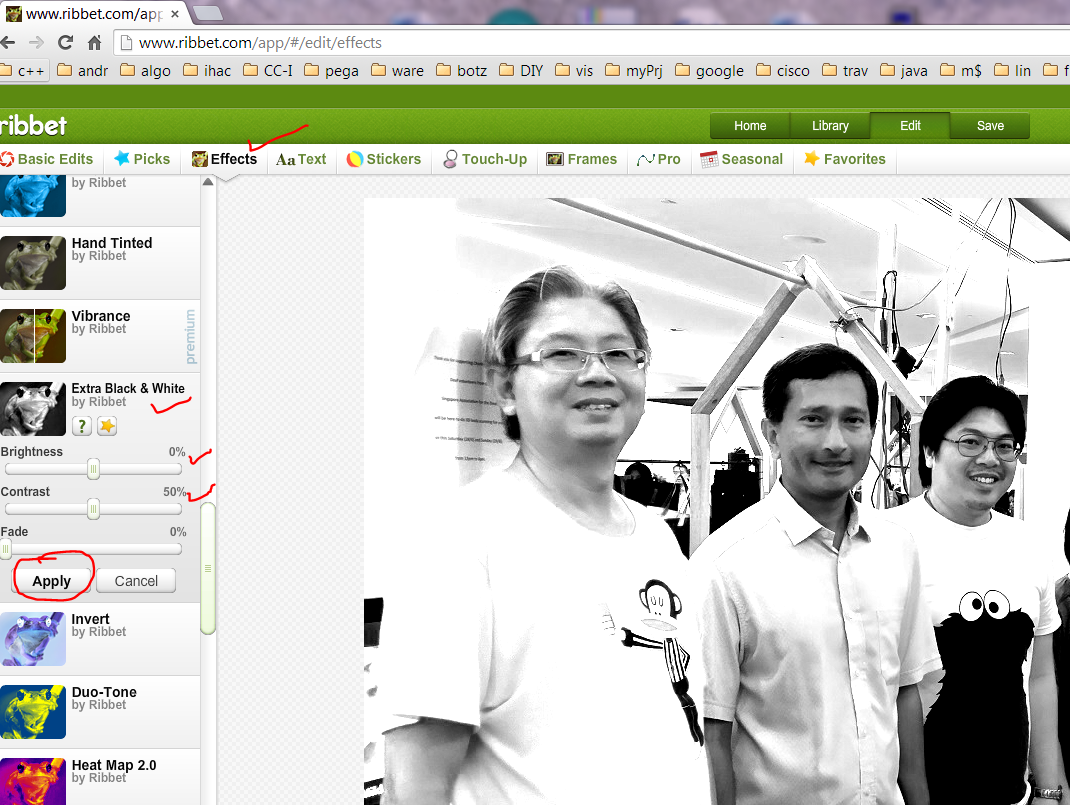Open the botz bookmarks folder
This screenshot has width=1070, height=805.
click(x=461, y=71)
